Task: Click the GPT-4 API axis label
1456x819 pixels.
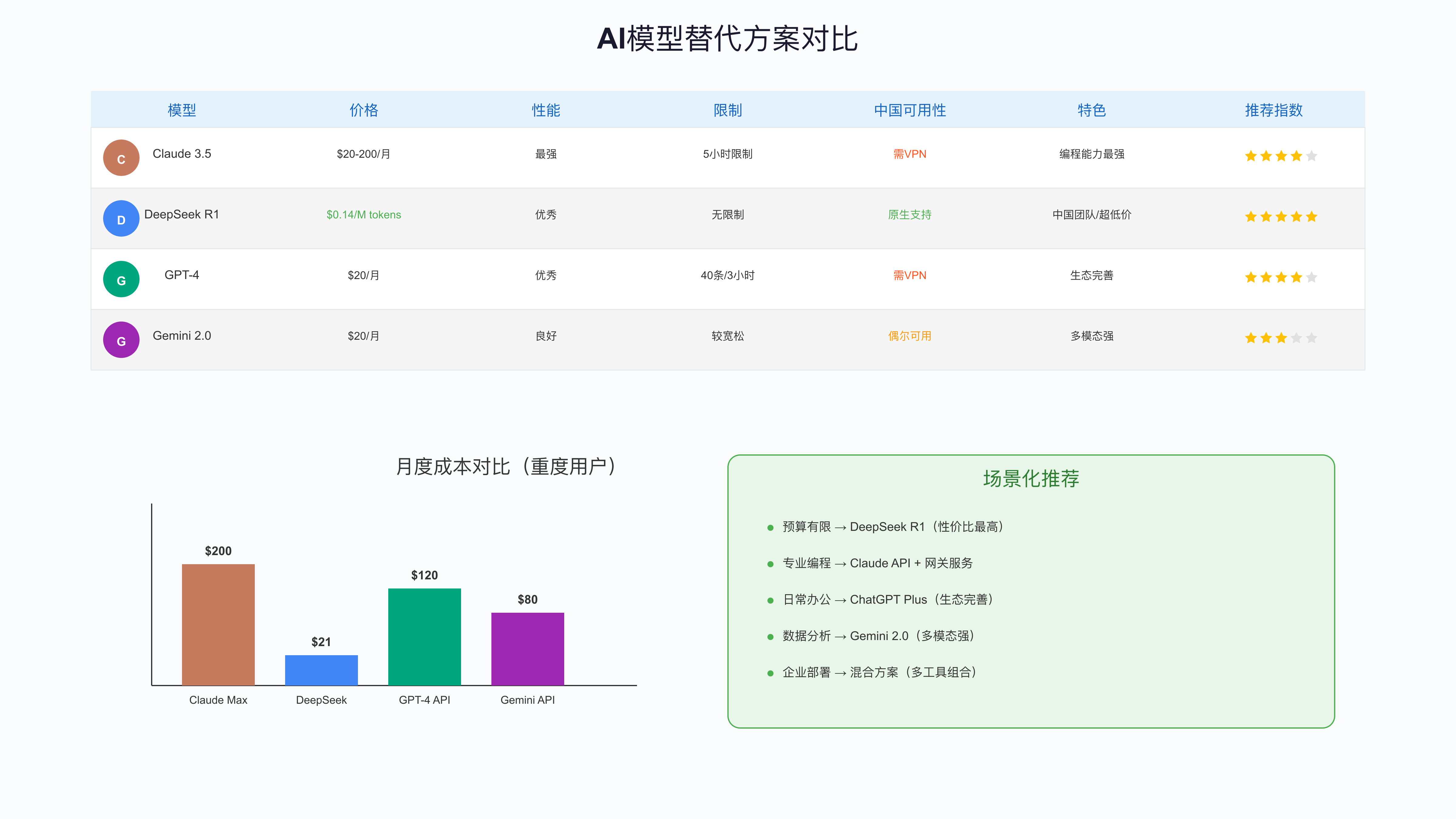Action: coord(424,700)
